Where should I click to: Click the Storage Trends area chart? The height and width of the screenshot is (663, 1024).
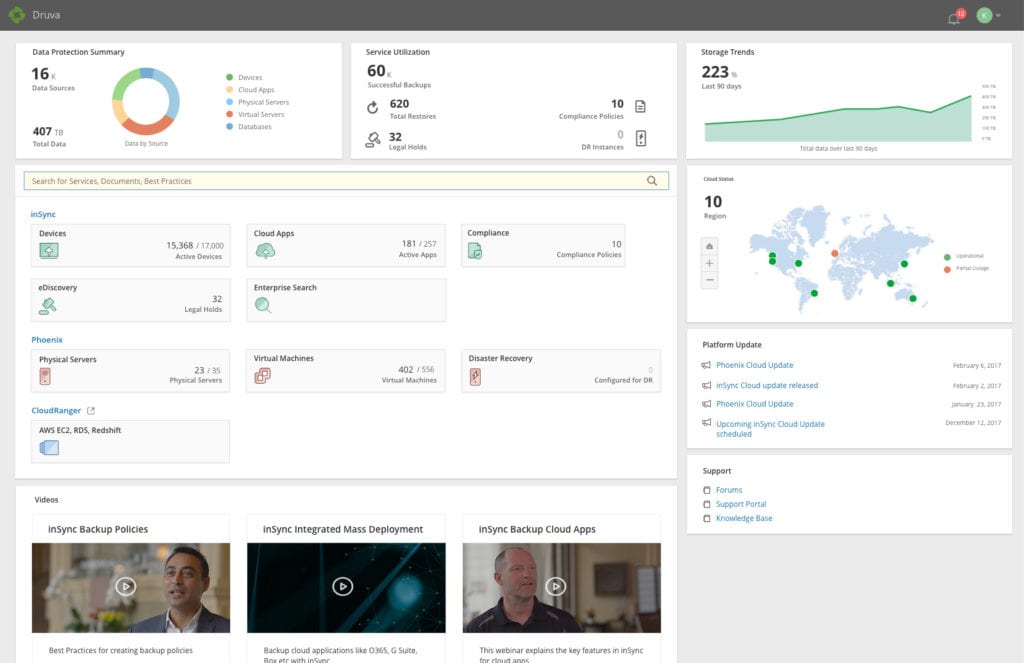[838, 118]
